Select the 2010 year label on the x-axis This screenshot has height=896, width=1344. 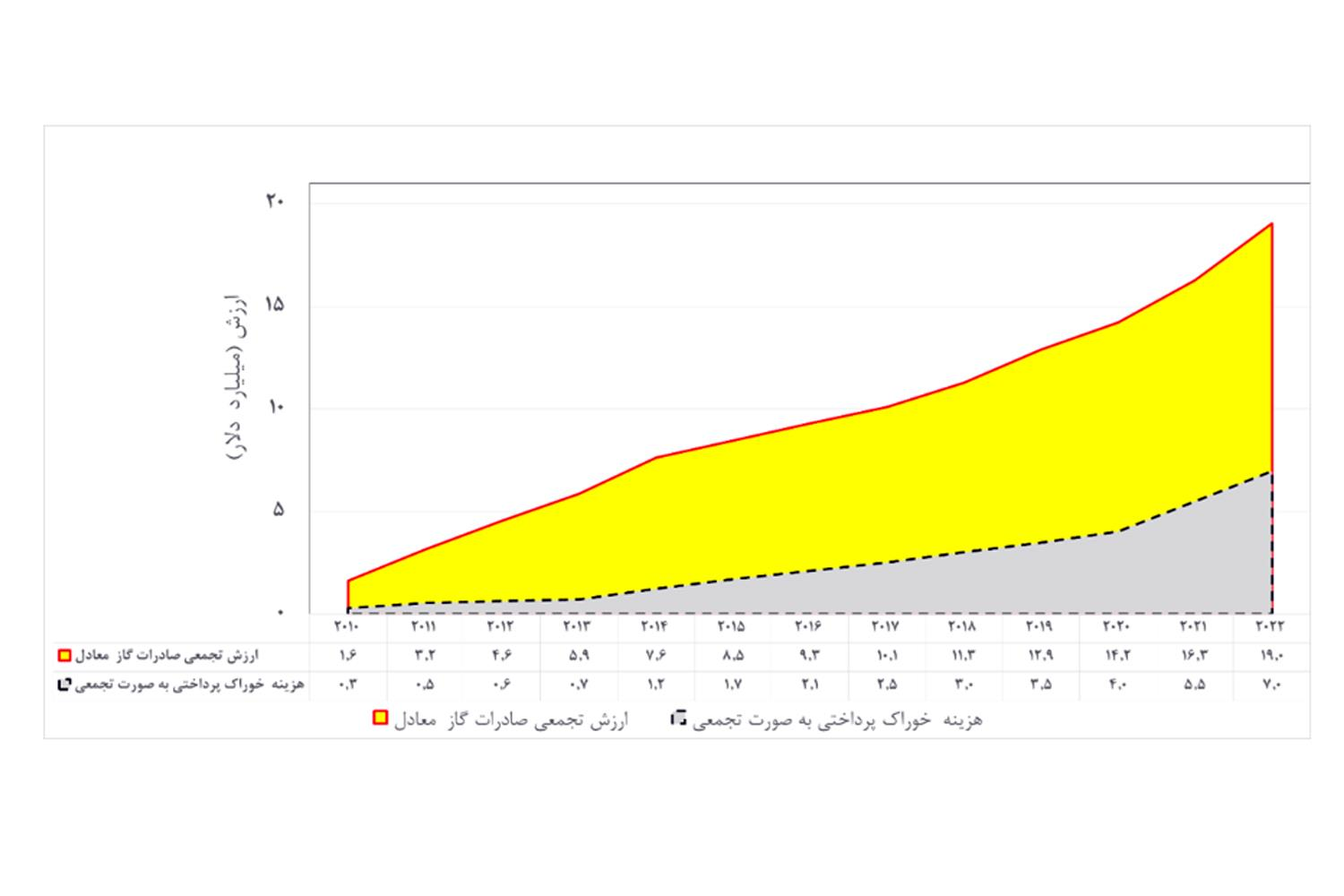pyautogui.click(x=348, y=626)
